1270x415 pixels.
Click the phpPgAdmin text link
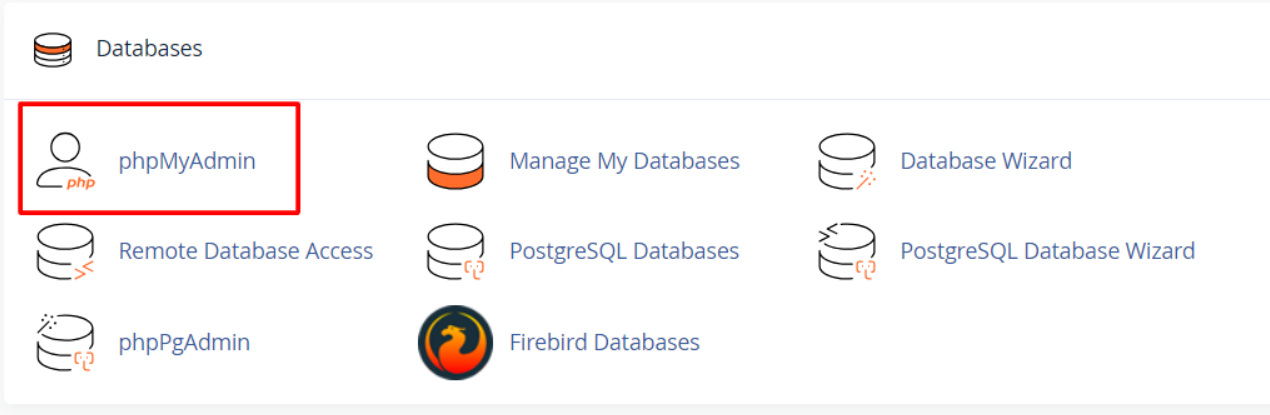tap(184, 342)
